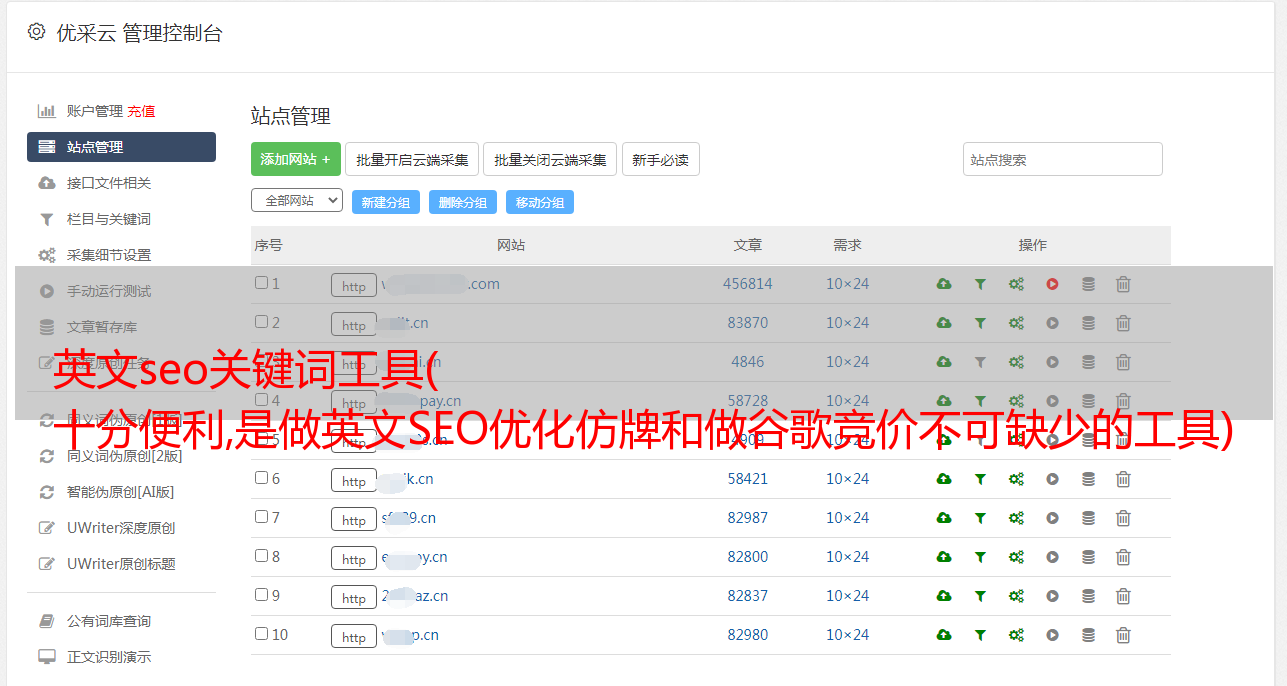Click the http protocol button in row 9
1287x686 pixels.
[354, 598]
